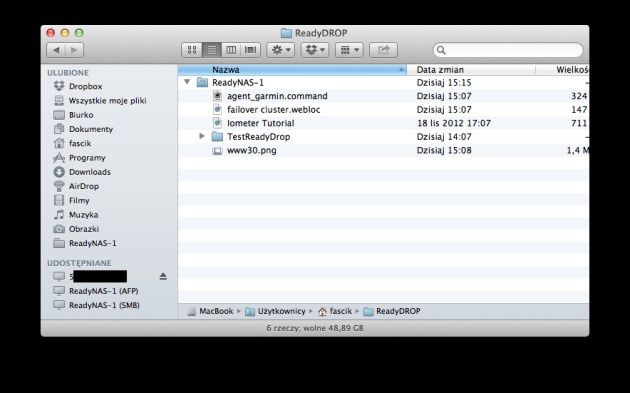Open Programy in the sidebar
This screenshot has height=393, width=630.
click(x=80, y=158)
